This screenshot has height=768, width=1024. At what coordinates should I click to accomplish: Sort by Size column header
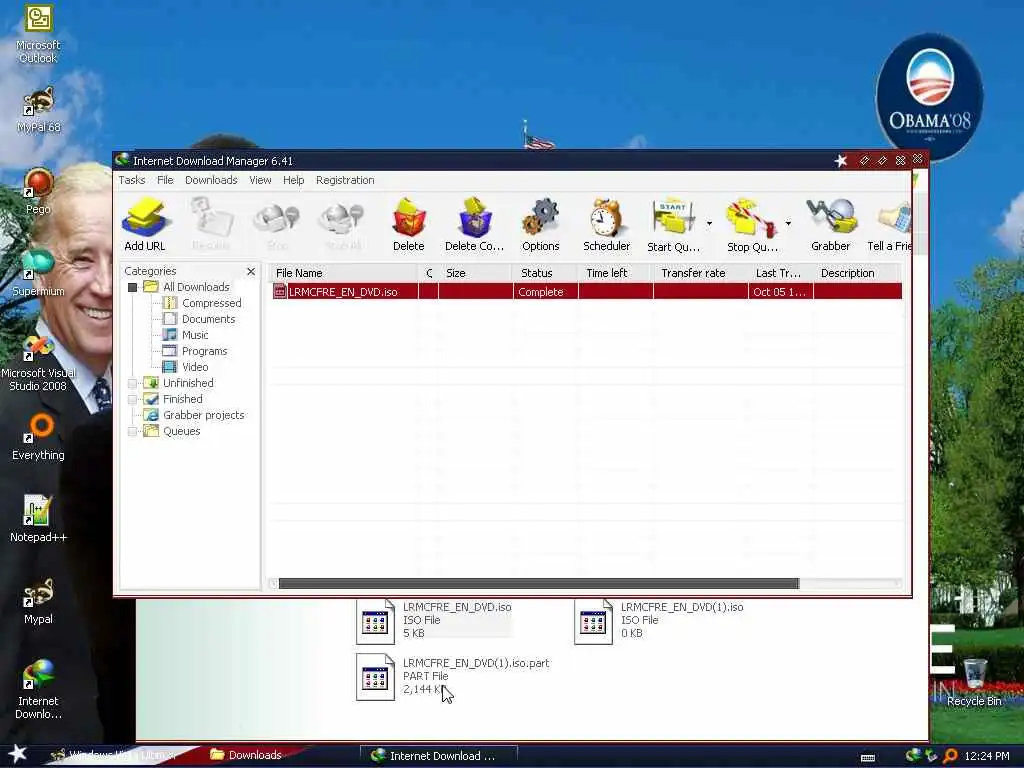(475, 273)
